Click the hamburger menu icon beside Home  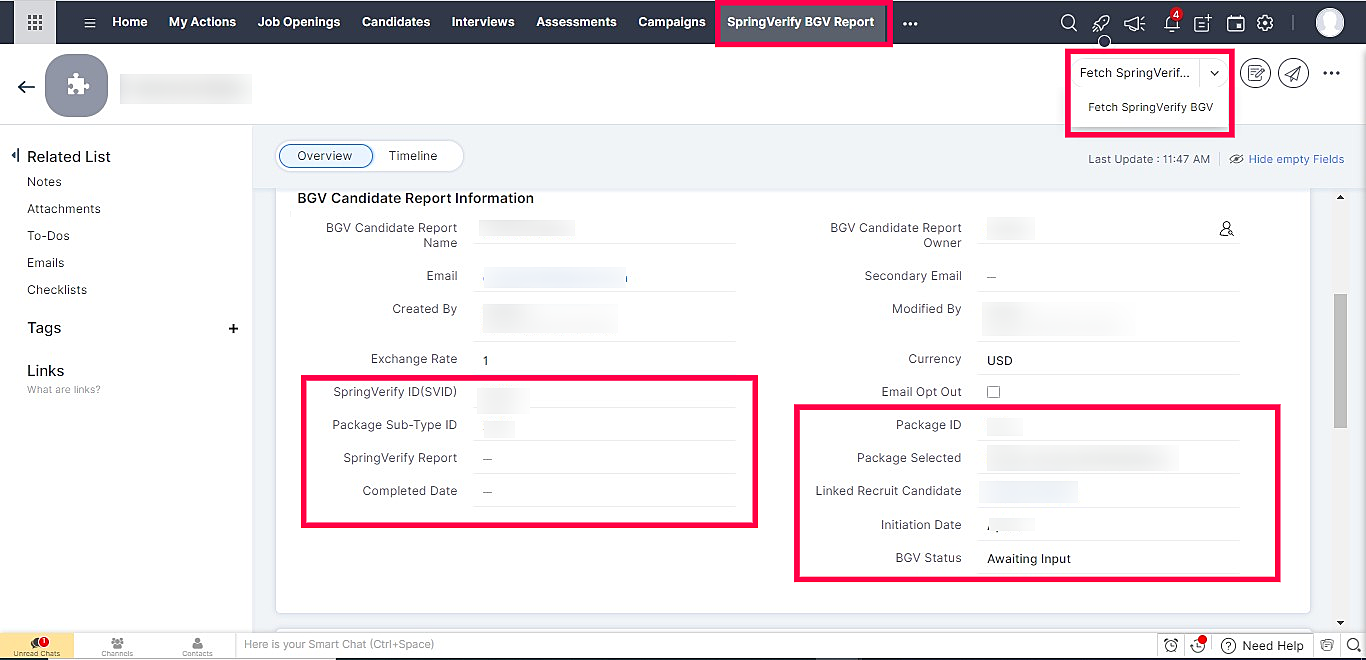pyautogui.click(x=90, y=22)
